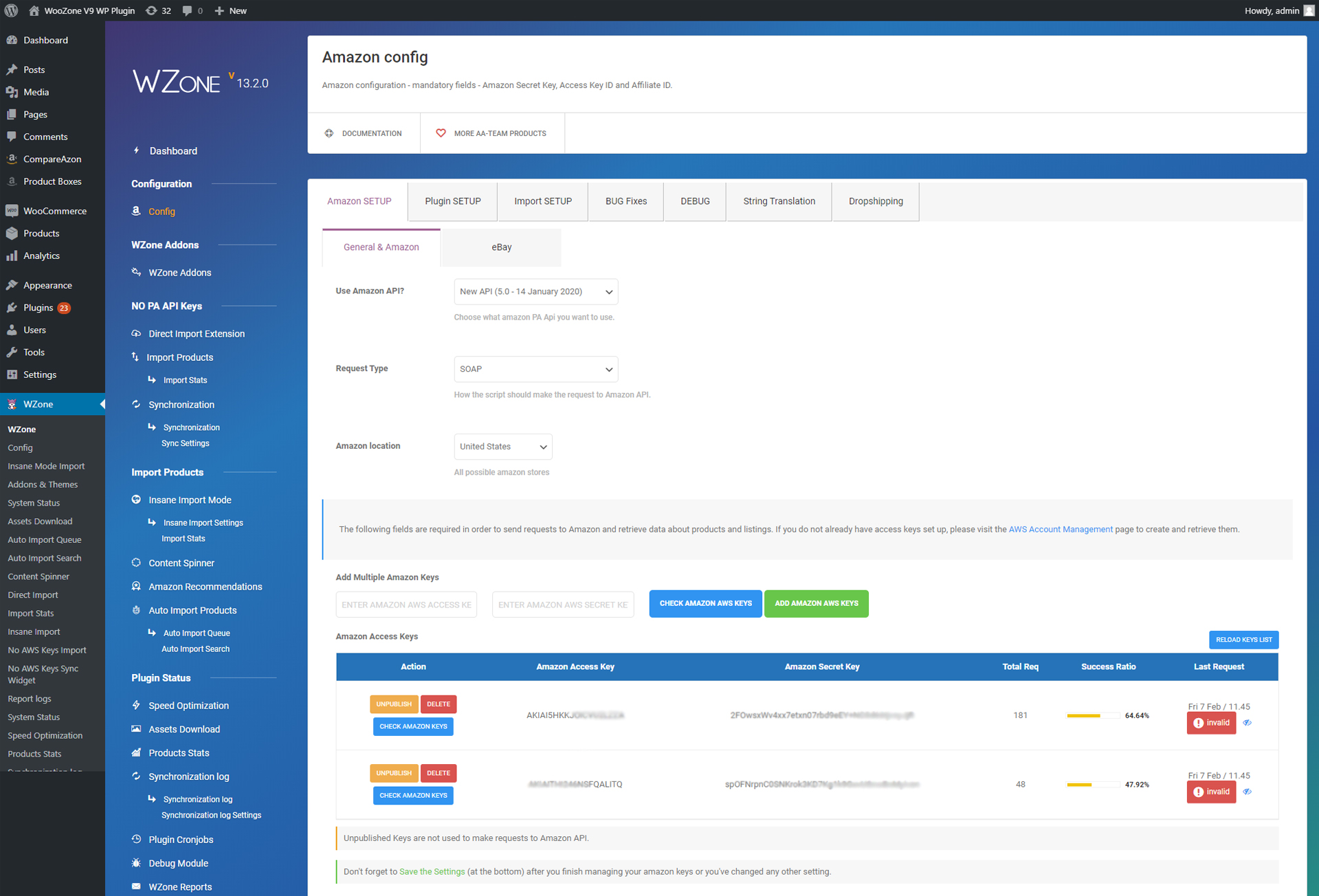
Task: Open Sync Settings in WZone menu
Action: (x=185, y=443)
